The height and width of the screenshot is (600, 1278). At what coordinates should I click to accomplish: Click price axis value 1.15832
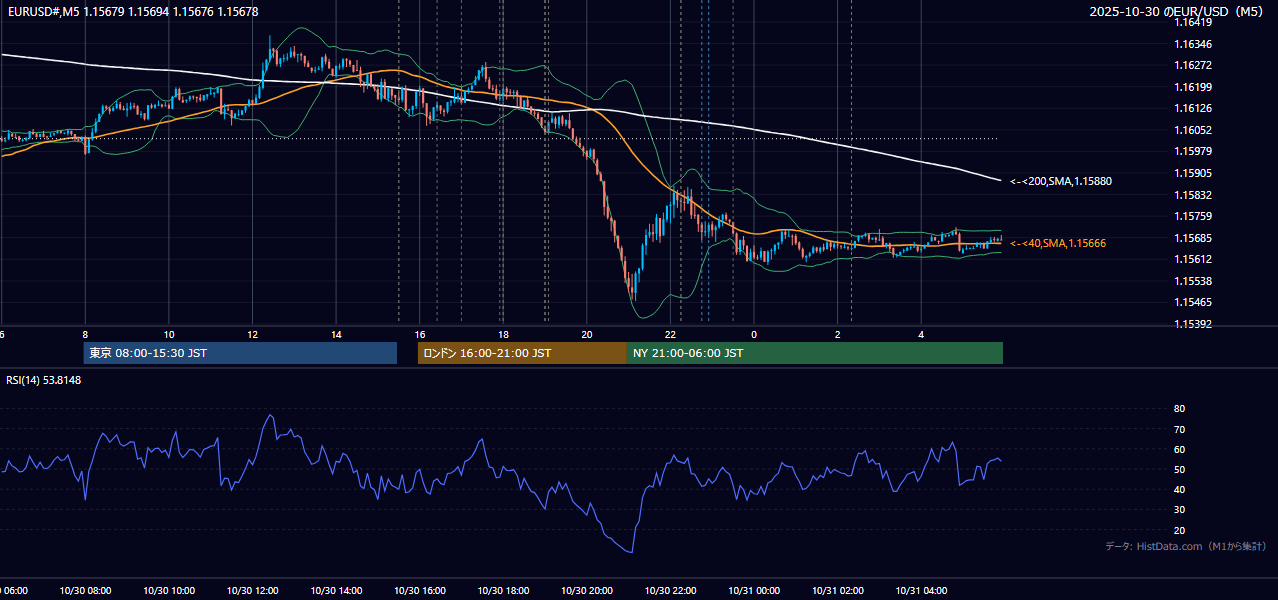(x=1192, y=195)
